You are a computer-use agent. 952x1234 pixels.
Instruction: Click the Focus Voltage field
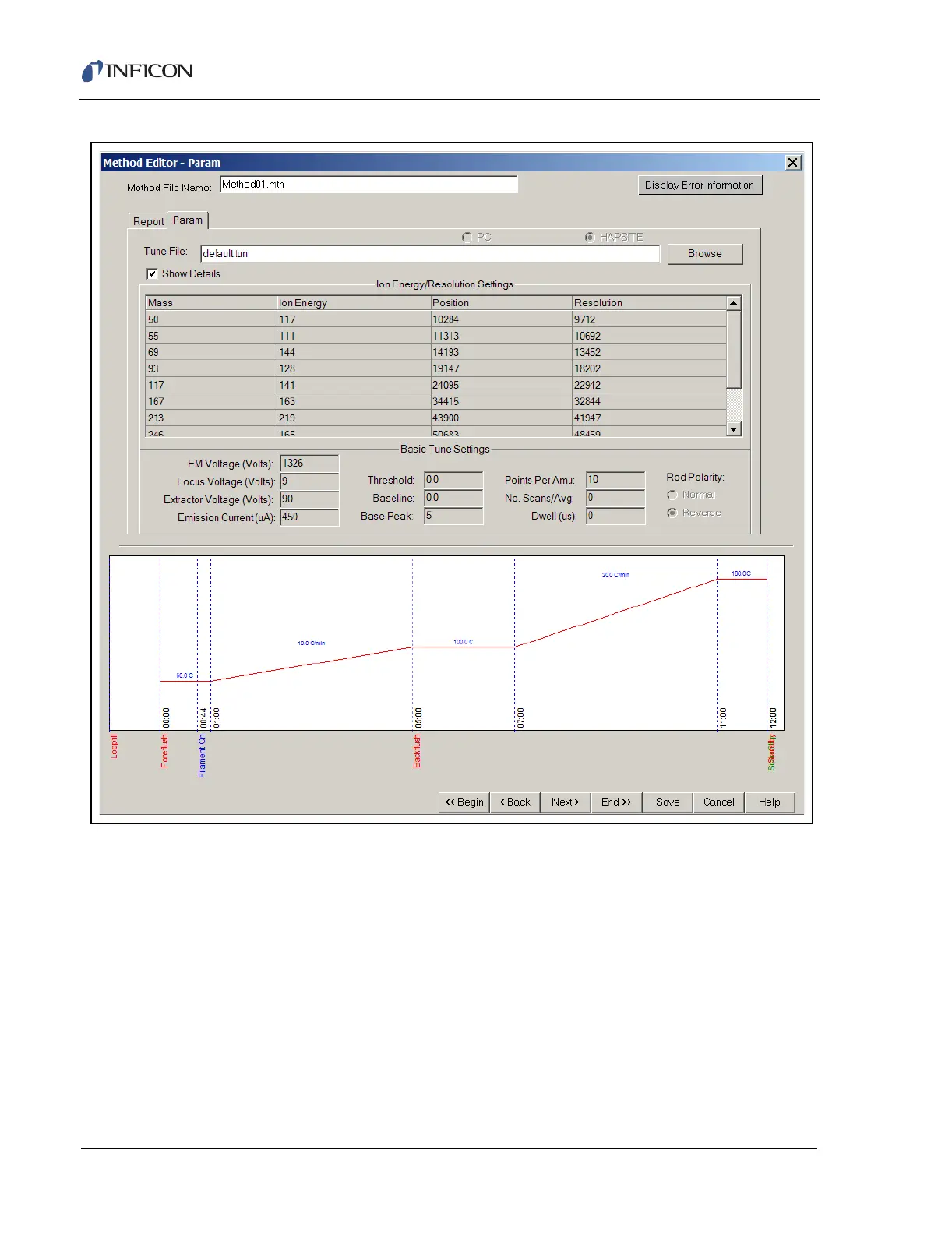coord(309,481)
